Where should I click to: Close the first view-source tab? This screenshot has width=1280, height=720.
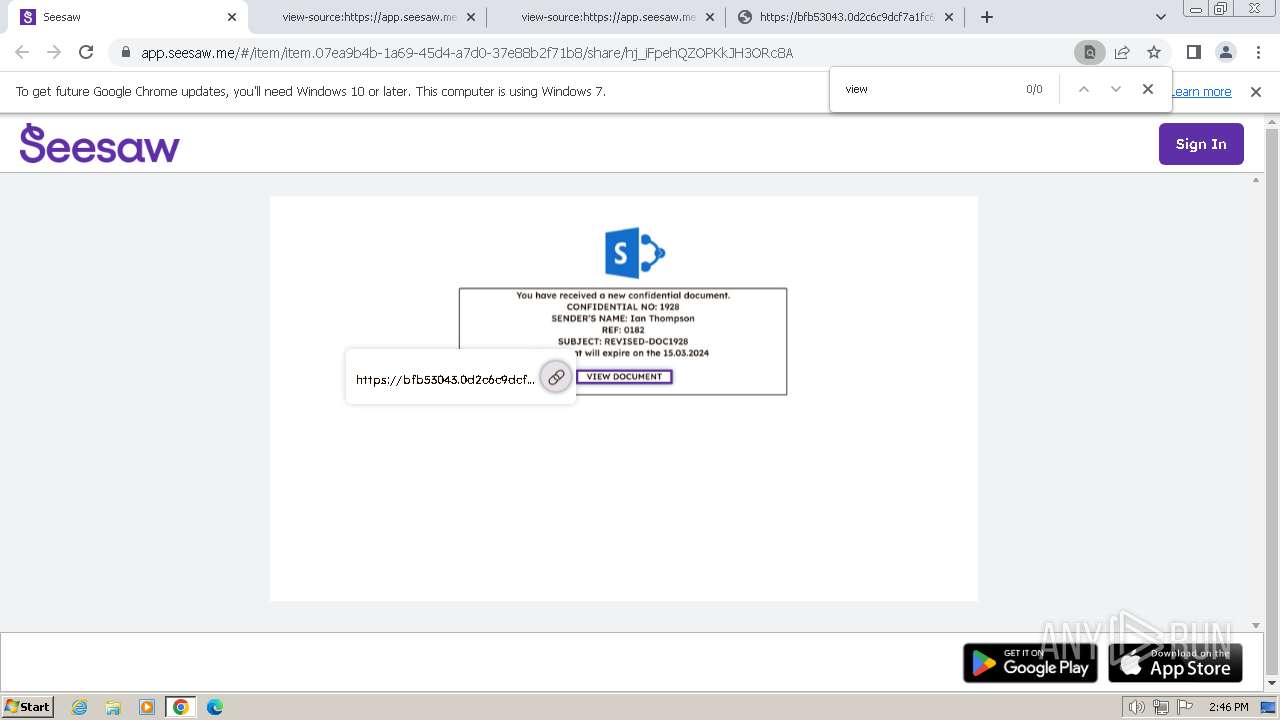click(471, 17)
